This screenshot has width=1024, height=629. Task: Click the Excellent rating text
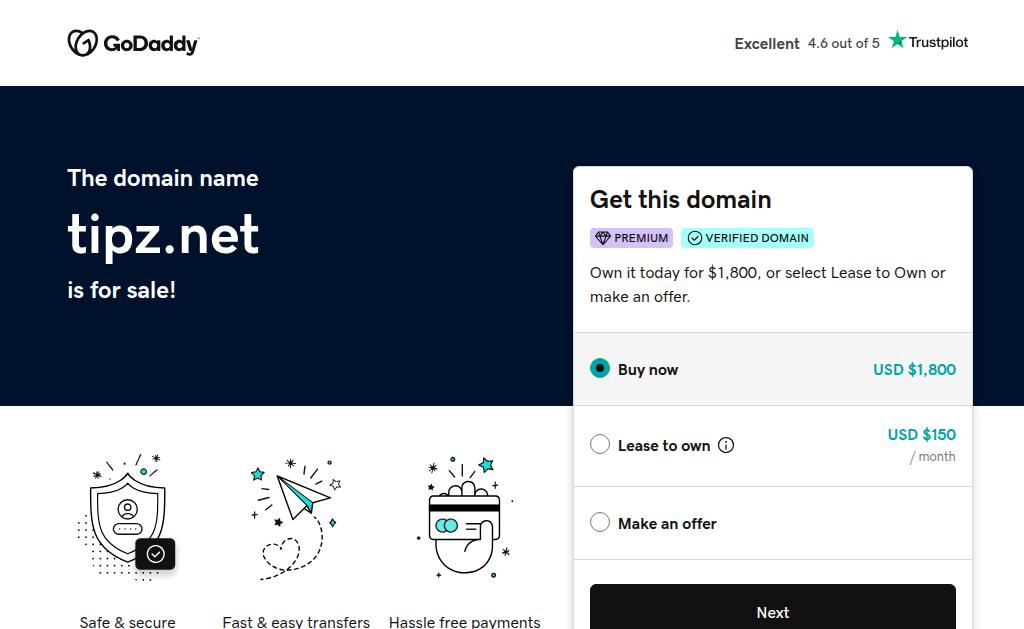(x=767, y=44)
